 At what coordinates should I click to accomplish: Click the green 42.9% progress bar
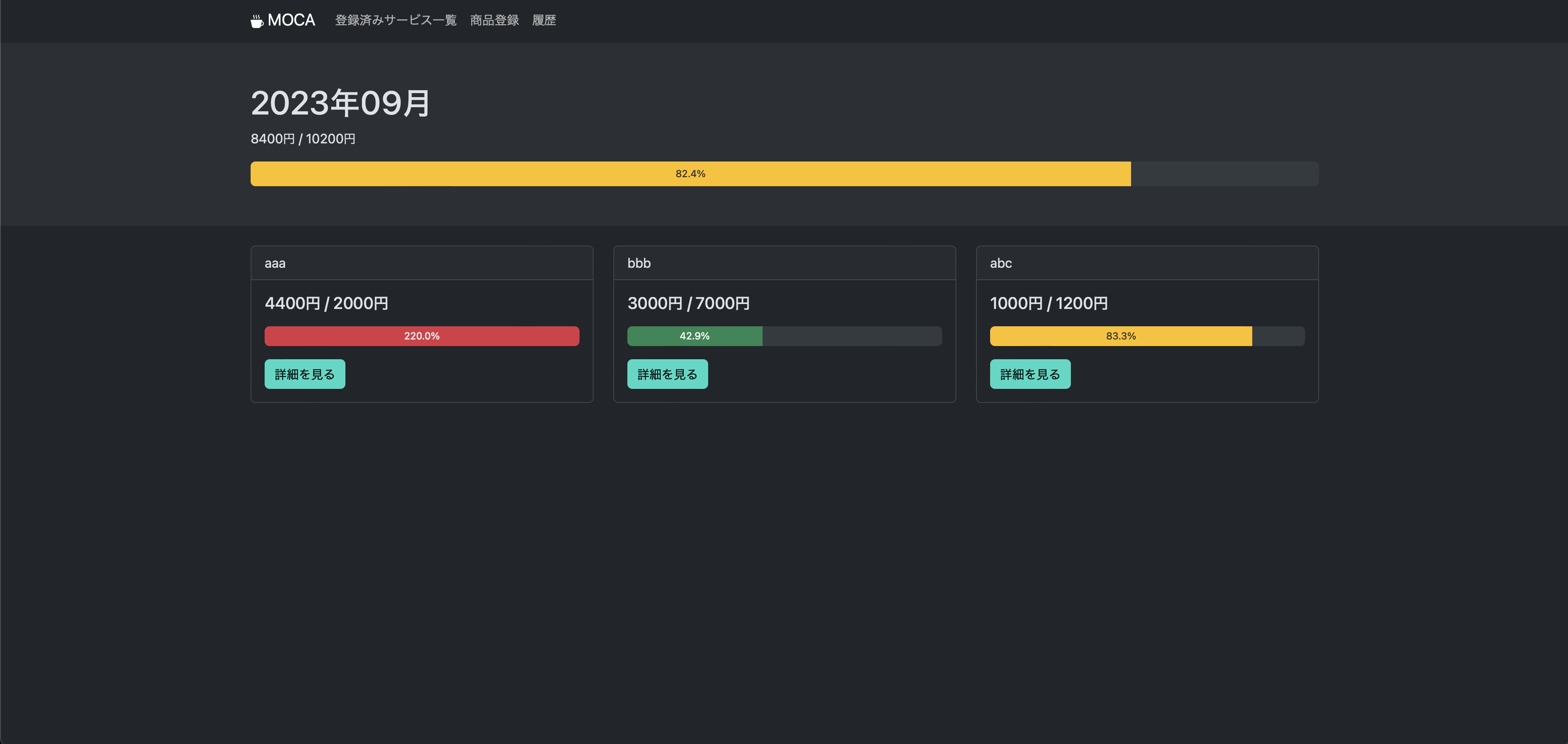695,336
